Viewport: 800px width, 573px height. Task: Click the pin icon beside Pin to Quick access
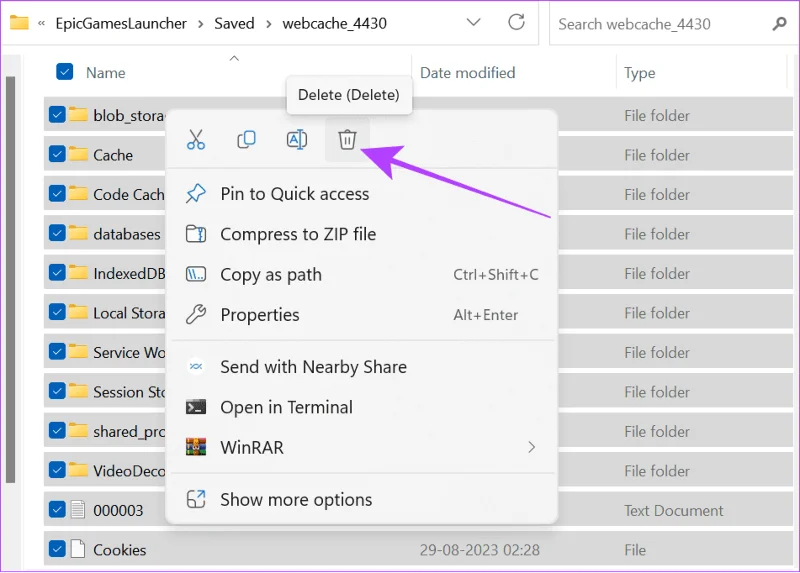196,194
